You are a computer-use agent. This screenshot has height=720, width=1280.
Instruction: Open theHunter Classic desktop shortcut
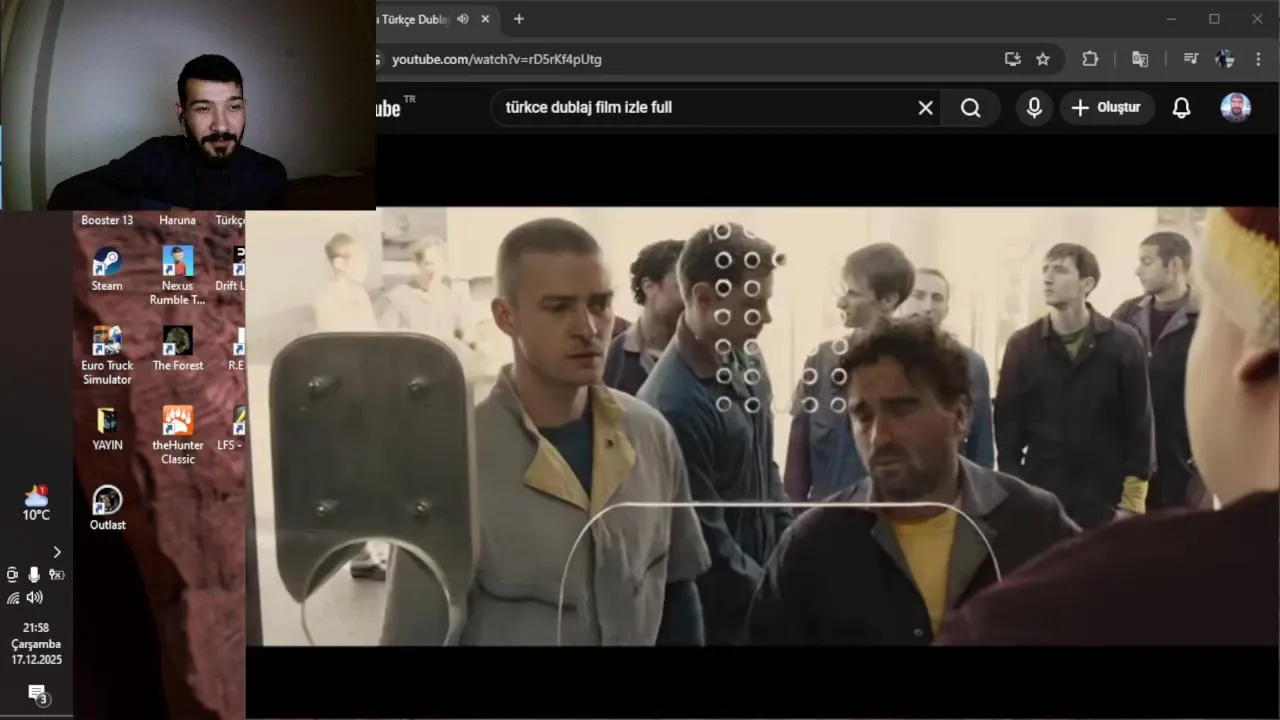(178, 435)
